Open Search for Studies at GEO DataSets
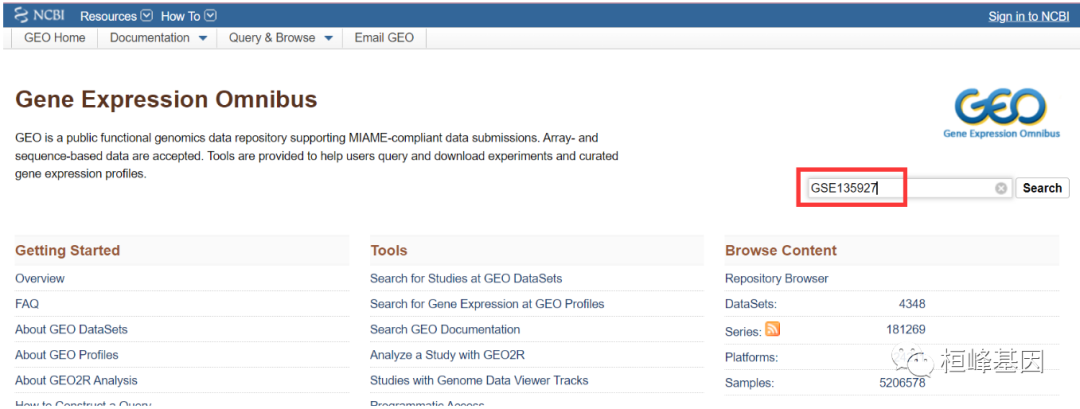Image resolution: width=1080 pixels, height=409 pixels. click(x=466, y=279)
